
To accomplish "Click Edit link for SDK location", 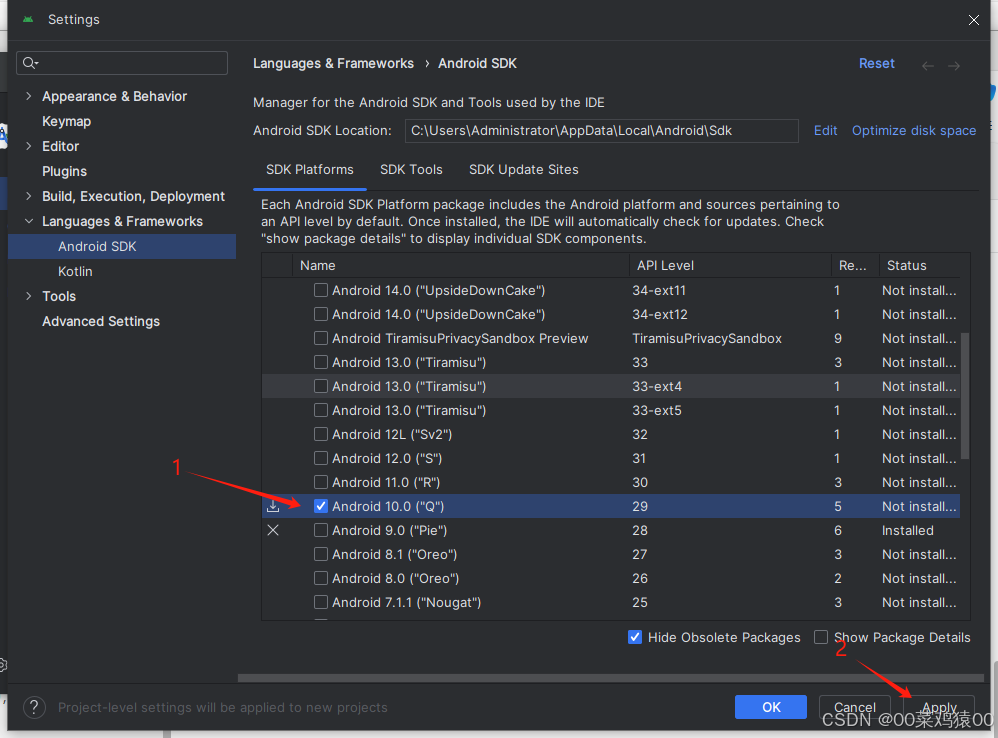I will click(826, 130).
